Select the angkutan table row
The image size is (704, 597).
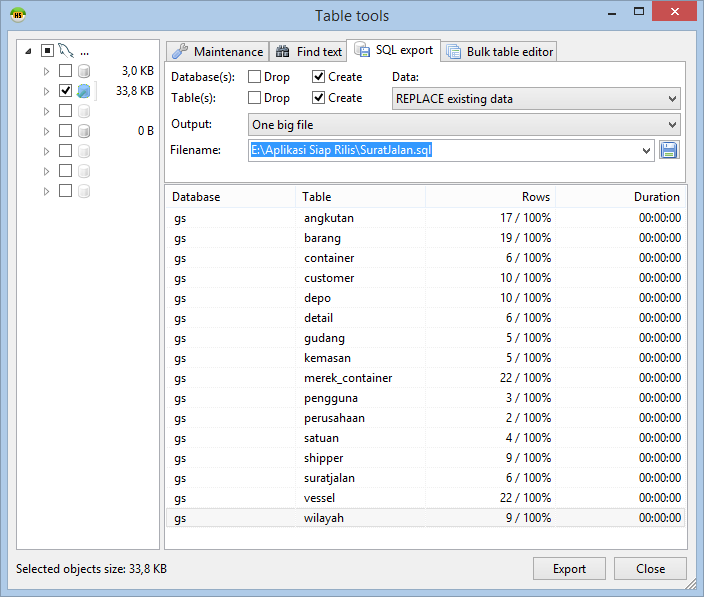426,218
